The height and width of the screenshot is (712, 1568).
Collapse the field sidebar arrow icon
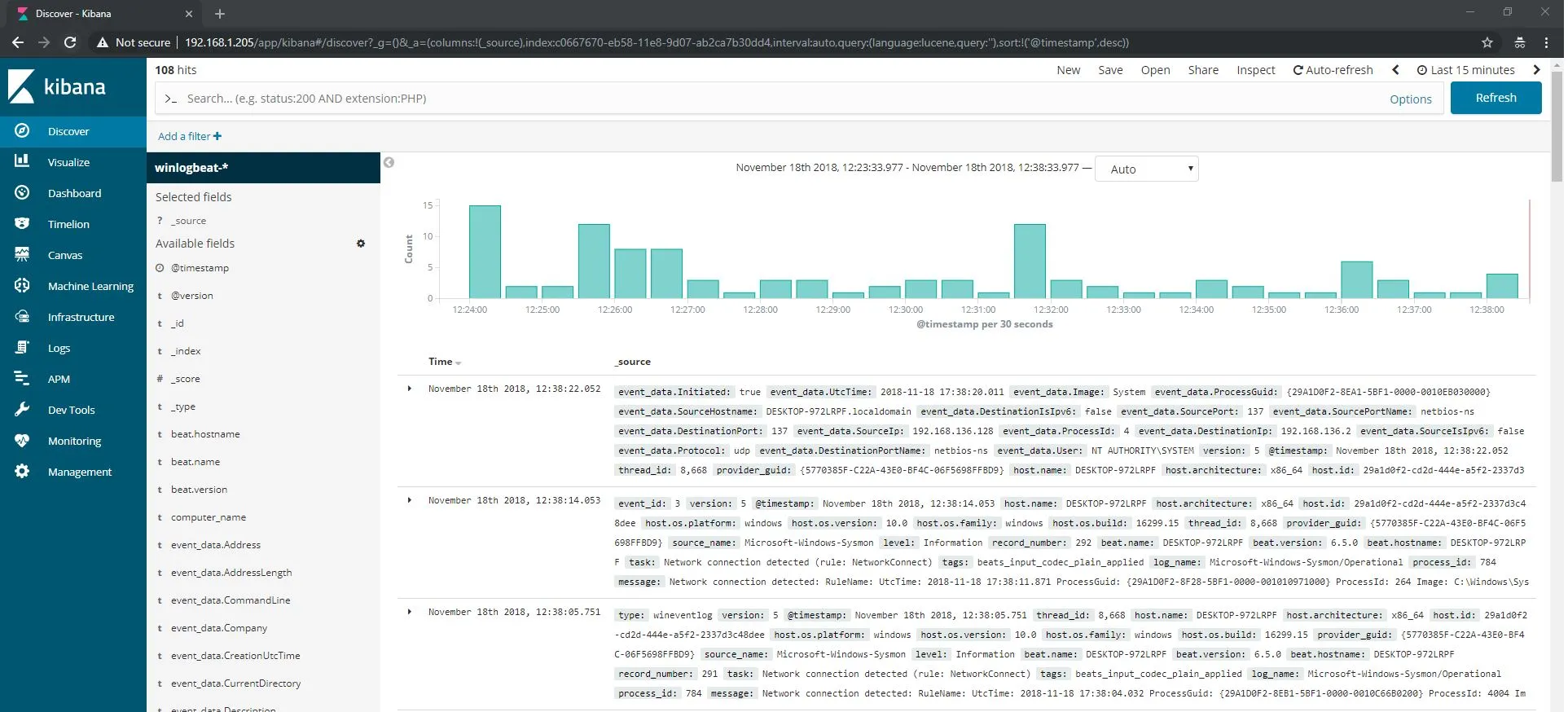click(389, 162)
